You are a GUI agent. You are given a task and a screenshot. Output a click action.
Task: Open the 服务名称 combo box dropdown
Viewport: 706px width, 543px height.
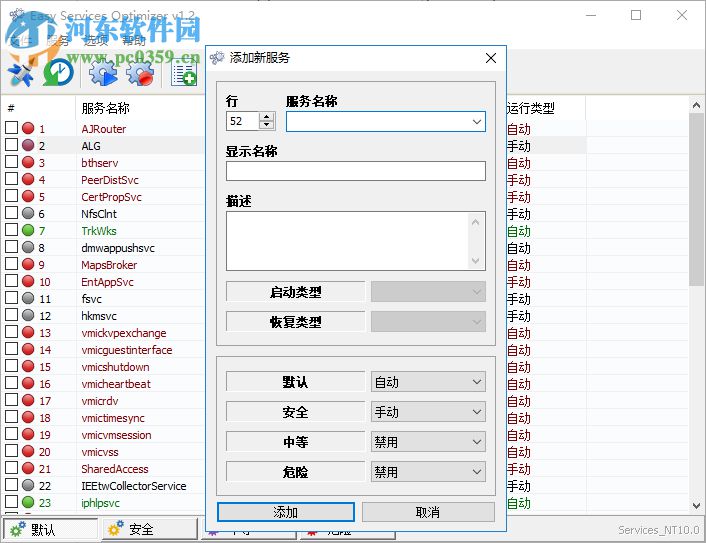coord(476,122)
